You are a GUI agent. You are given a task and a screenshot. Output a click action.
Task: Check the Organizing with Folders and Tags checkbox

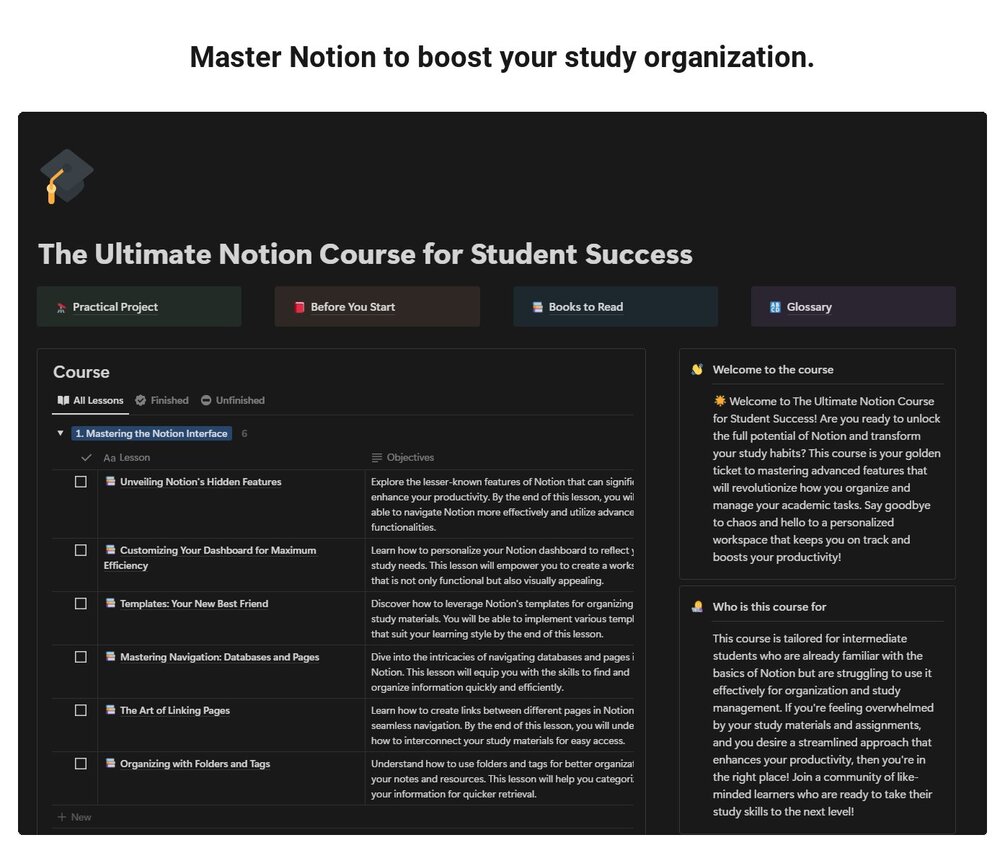(x=81, y=764)
